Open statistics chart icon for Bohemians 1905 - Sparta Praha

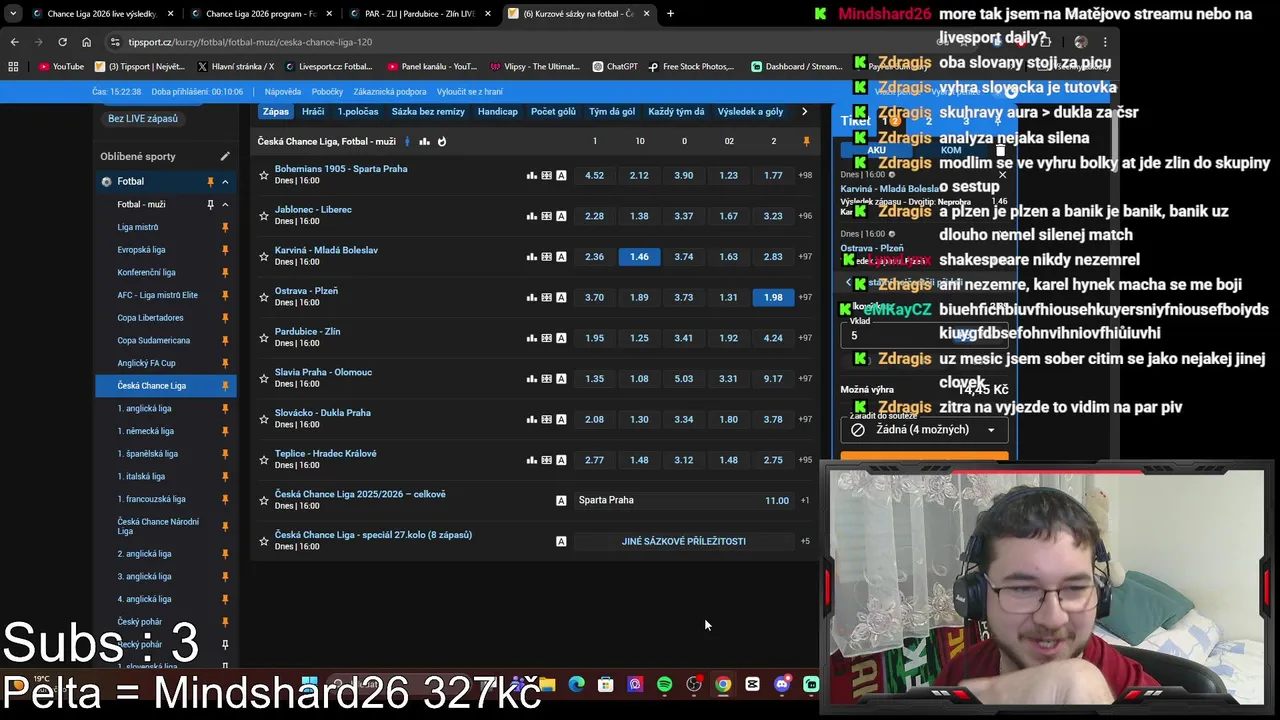coord(532,175)
